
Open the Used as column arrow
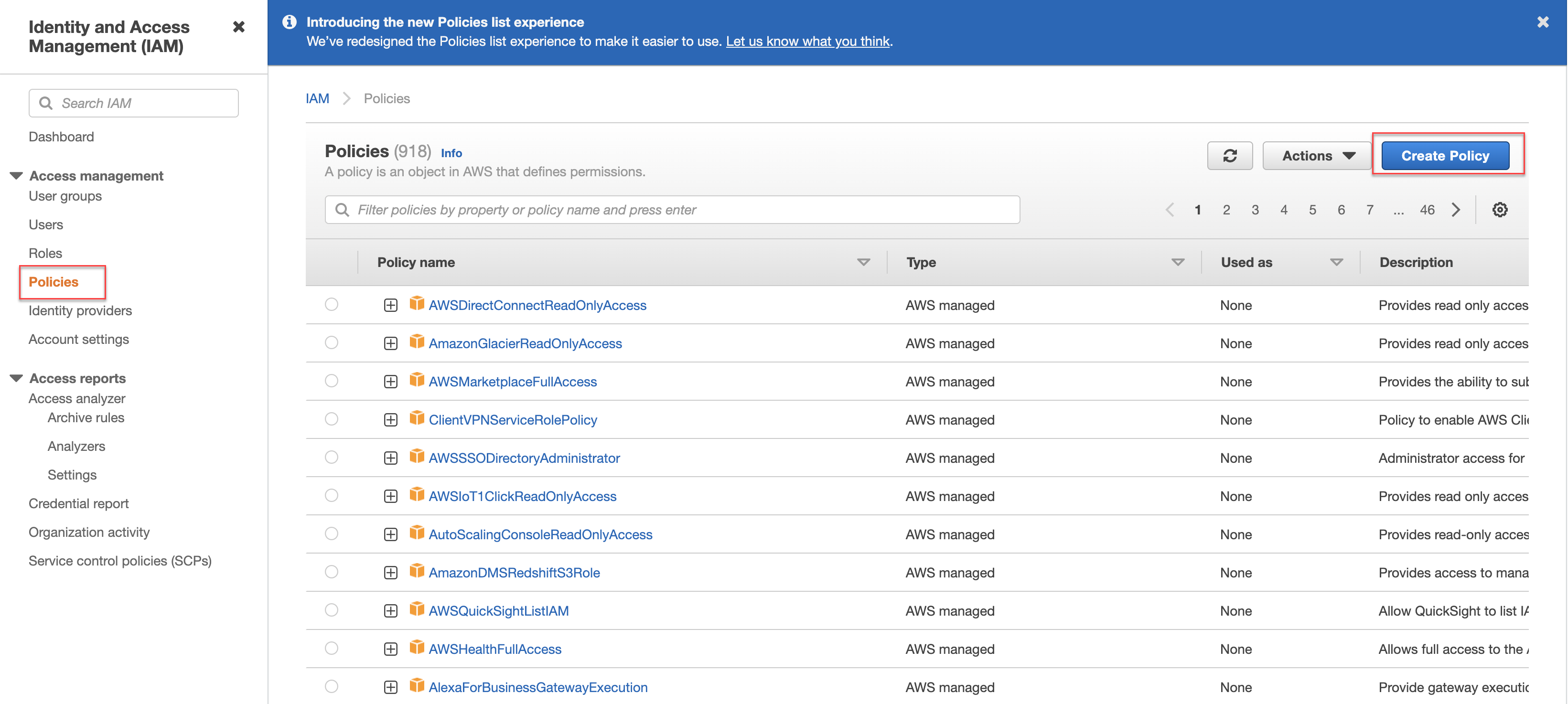pos(1336,262)
